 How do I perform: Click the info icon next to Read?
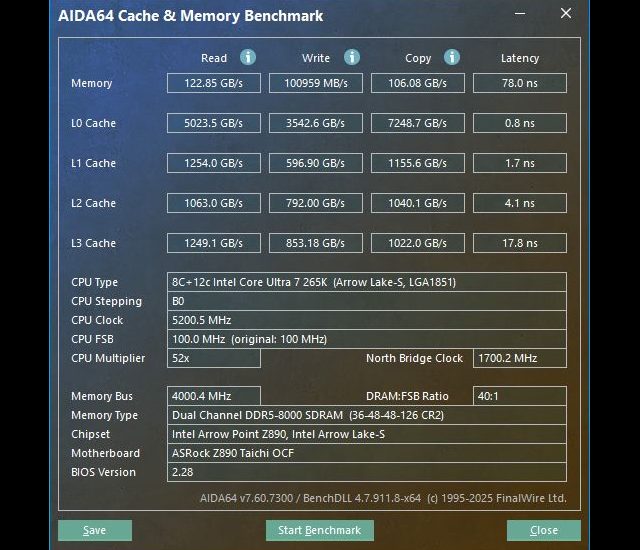click(248, 58)
